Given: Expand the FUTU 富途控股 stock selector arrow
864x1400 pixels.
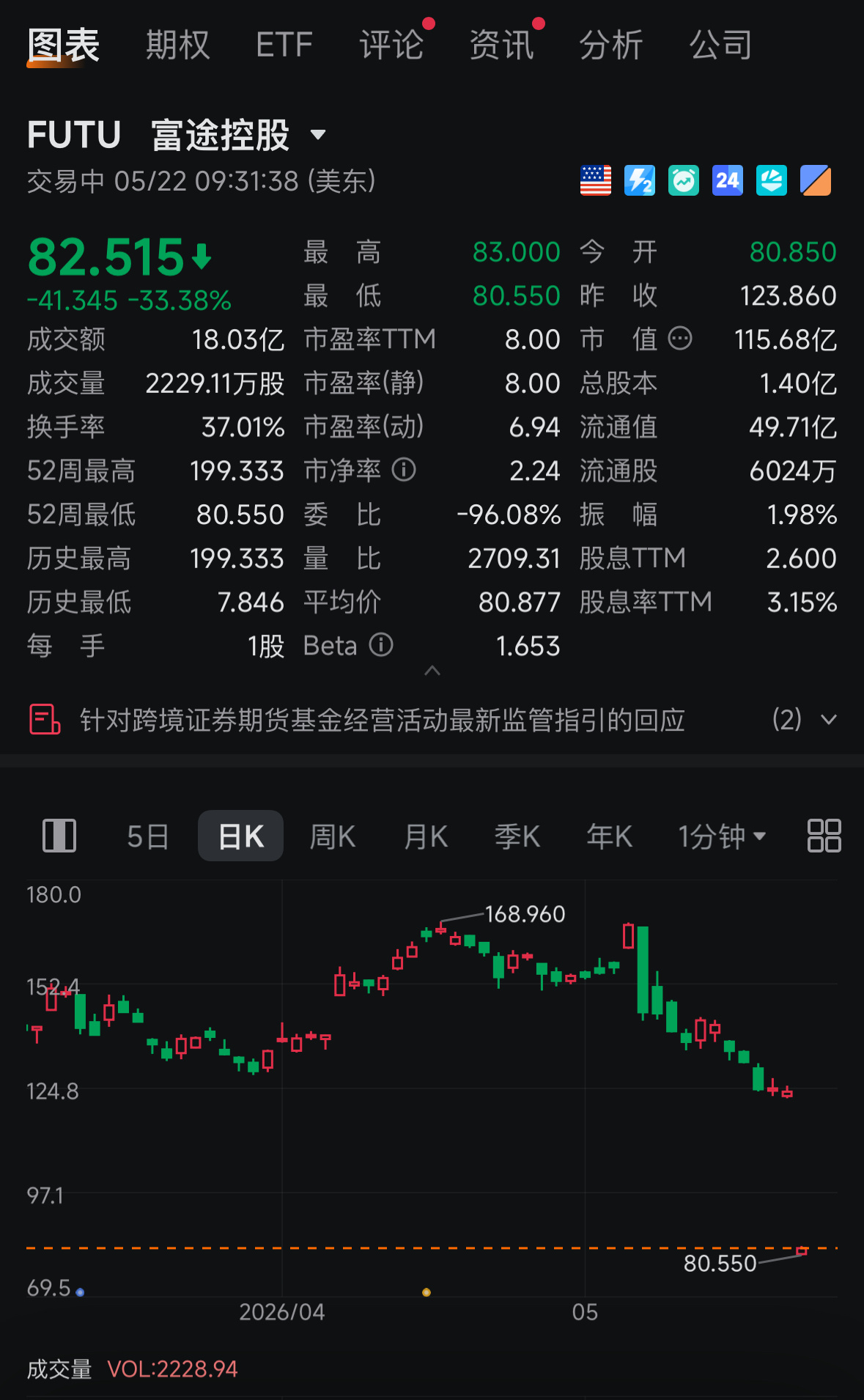Looking at the screenshot, I should coord(318,135).
